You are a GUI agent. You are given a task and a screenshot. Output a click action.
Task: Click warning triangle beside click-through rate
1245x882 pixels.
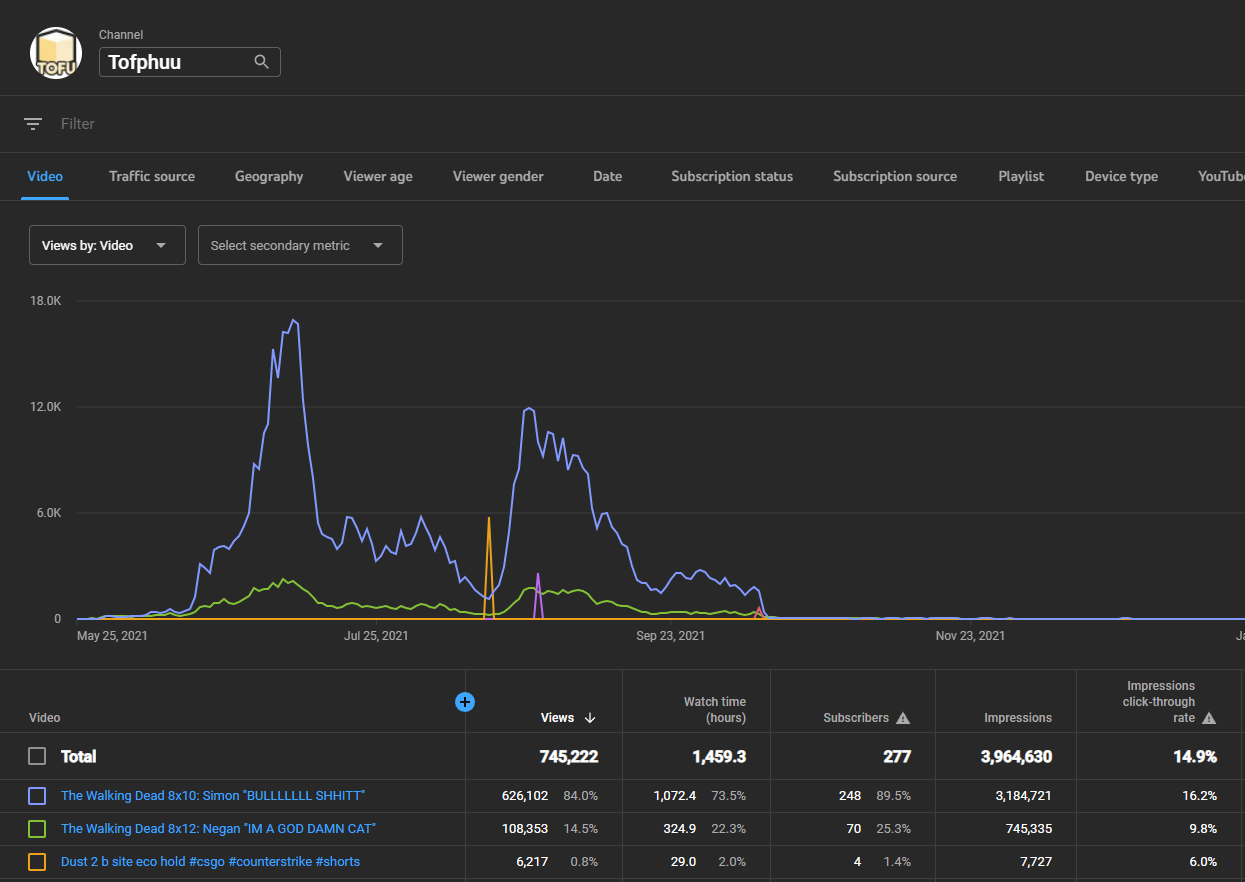[x=1209, y=718]
